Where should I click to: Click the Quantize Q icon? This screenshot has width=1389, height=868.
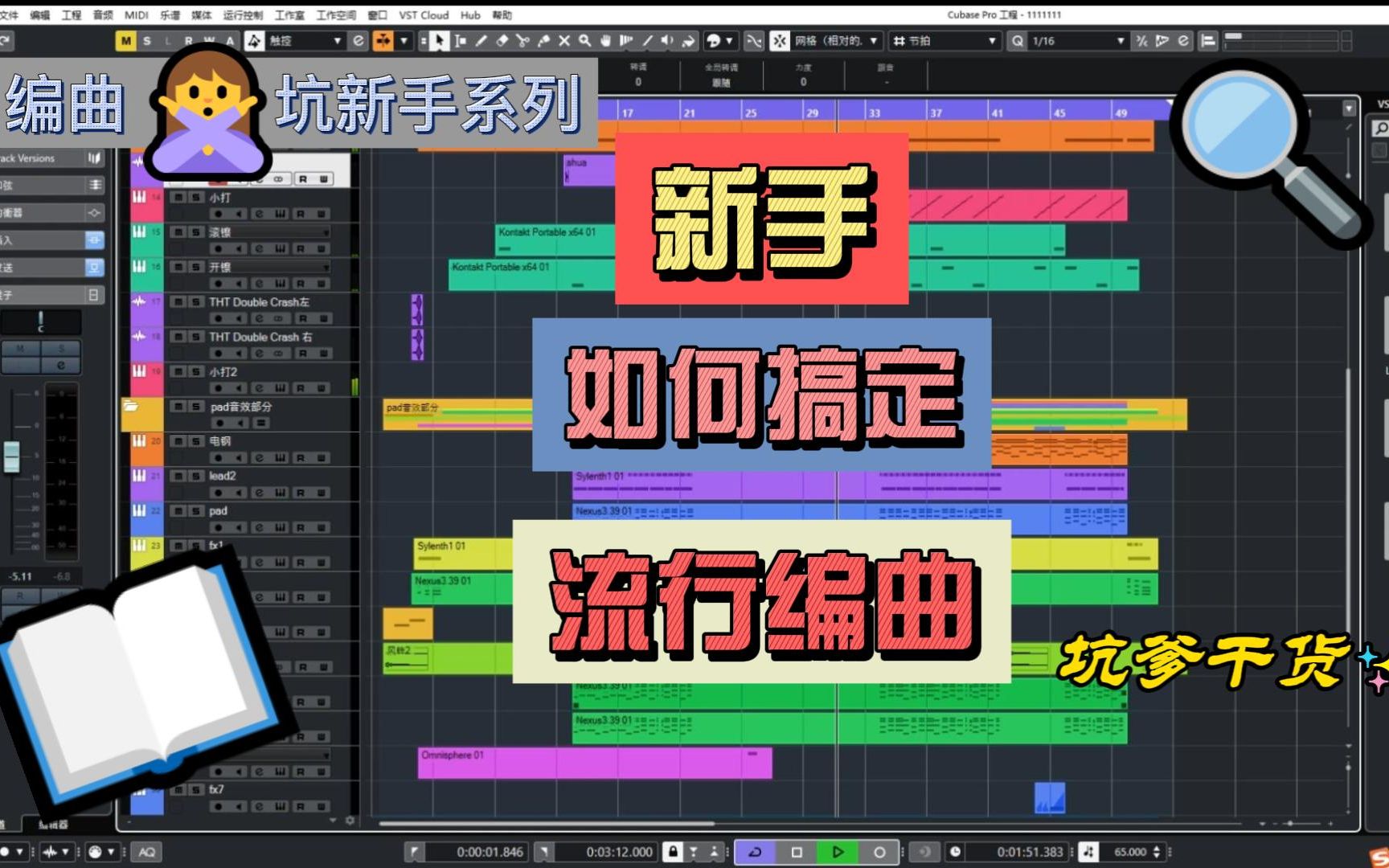(x=1018, y=41)
